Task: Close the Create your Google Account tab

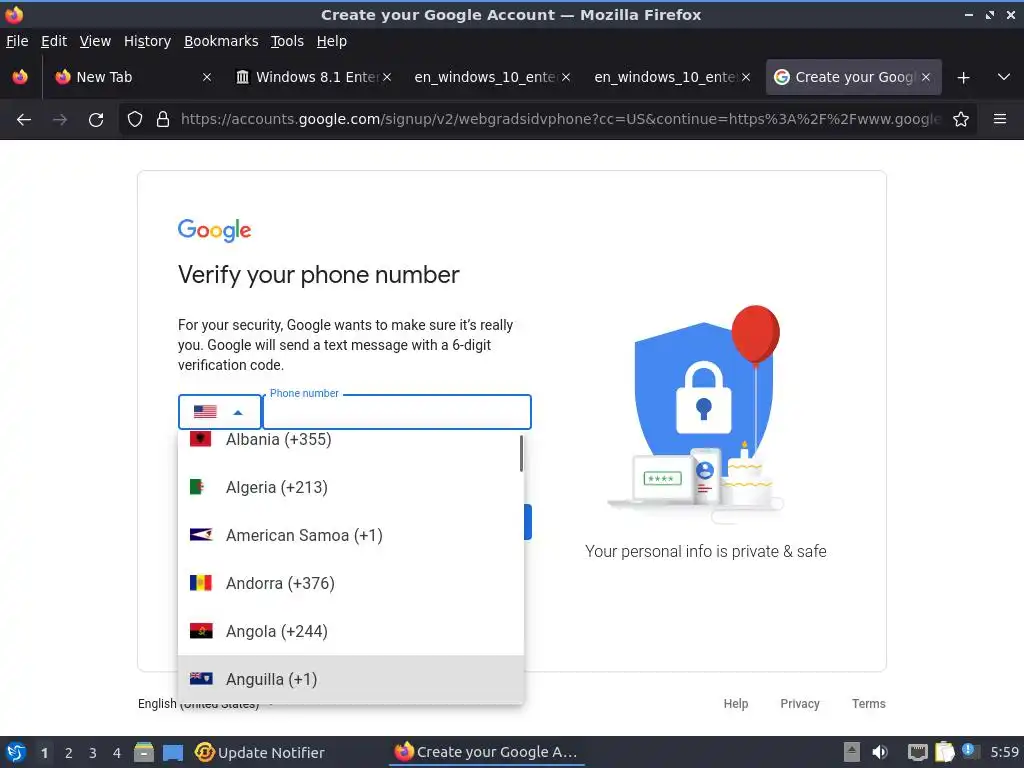Action: point(926,77)
